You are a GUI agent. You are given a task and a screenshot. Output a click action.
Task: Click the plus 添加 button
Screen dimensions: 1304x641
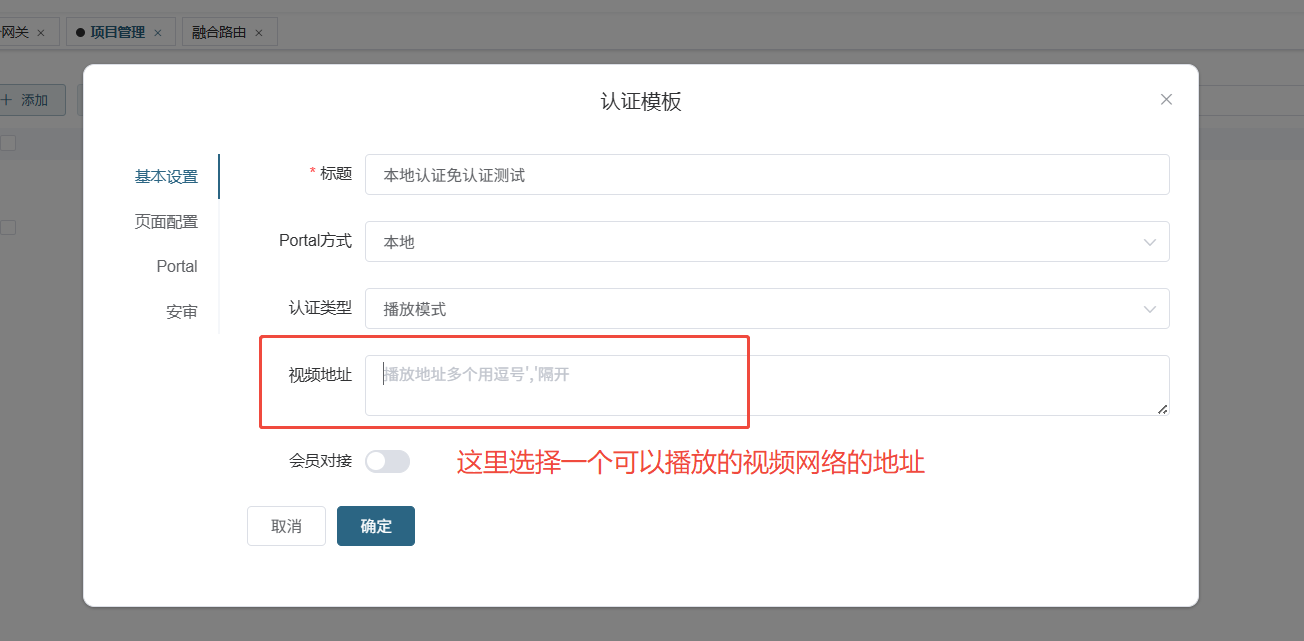coord(26,100)
